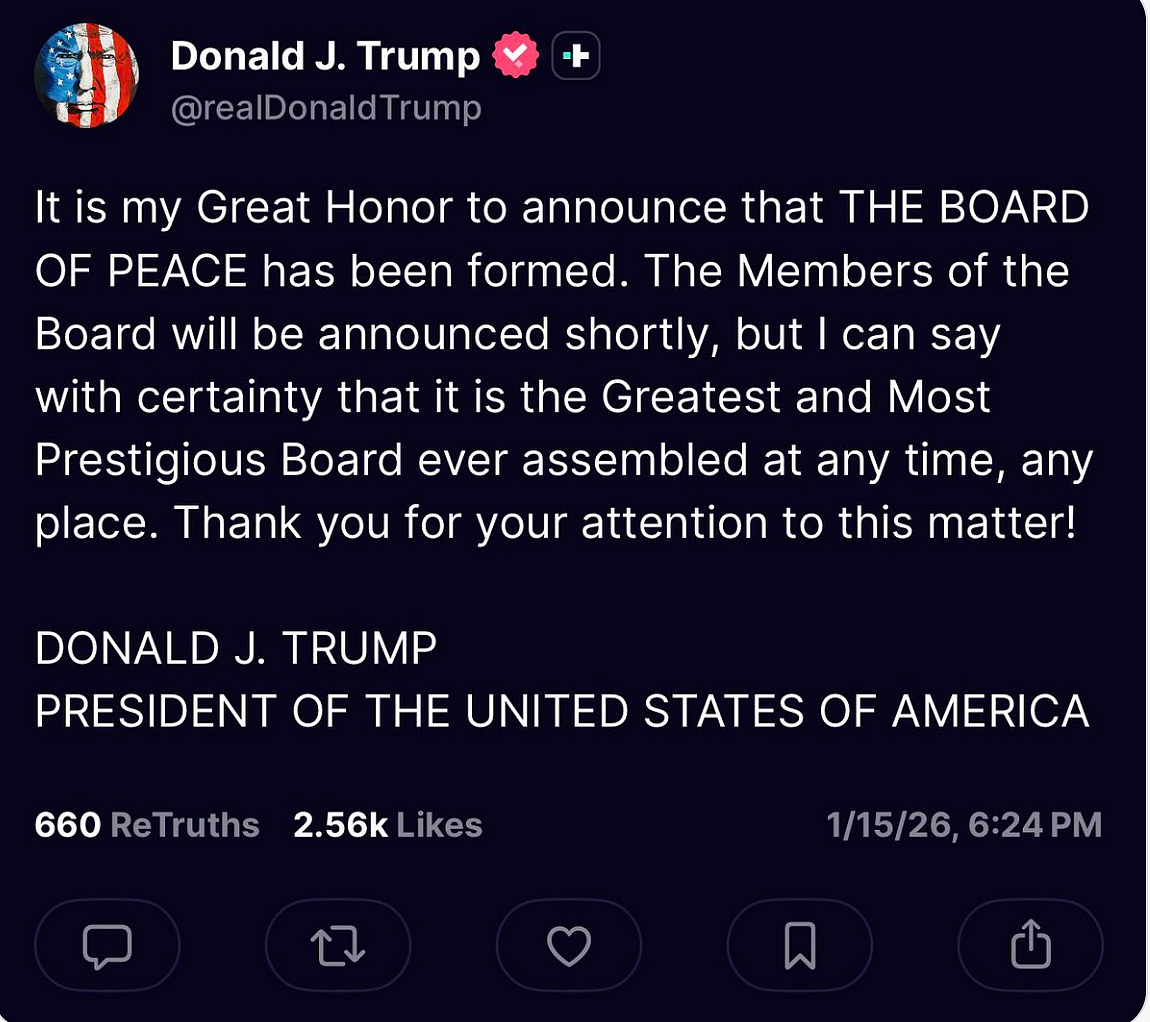This screenshot has height=1022, width=1150.
Task: Click the plus badge beside the name
Action: click(x=576, y=57)
